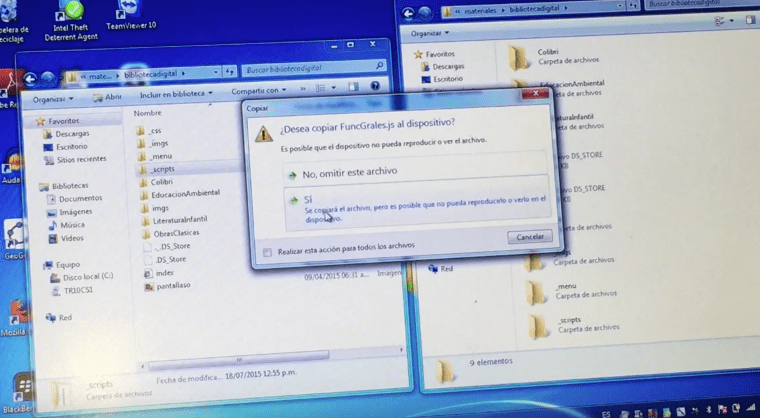
Task: Open the Organizar dropdown in the left window
Action: coord(54,98)
